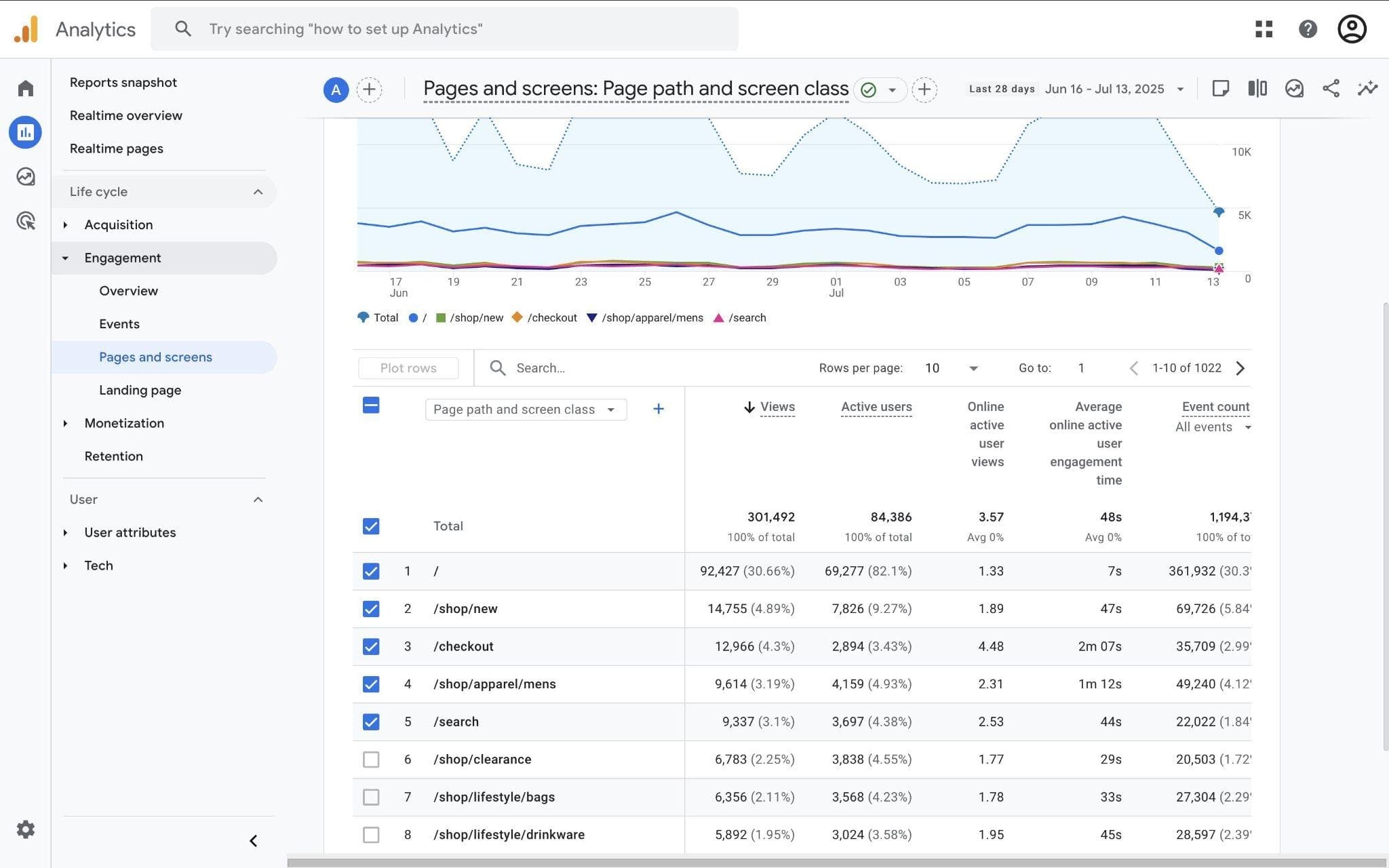Click the Edit comparisons icon
Image resolution: width=1389 pixels, height=868 pixels.
[x=1257, y=89]
